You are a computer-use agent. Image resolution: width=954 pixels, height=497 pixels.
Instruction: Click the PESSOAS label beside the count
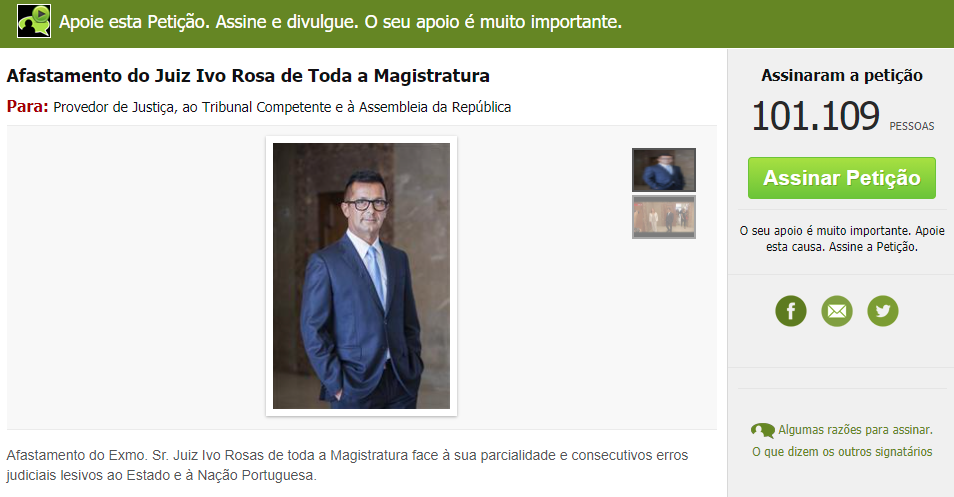[x=911, y=126]
